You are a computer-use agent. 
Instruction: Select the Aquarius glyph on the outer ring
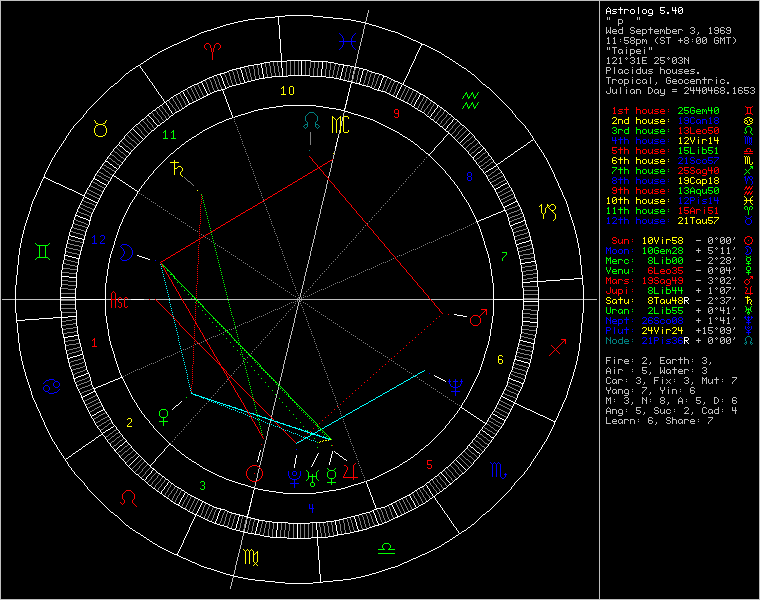click(470, 100)
